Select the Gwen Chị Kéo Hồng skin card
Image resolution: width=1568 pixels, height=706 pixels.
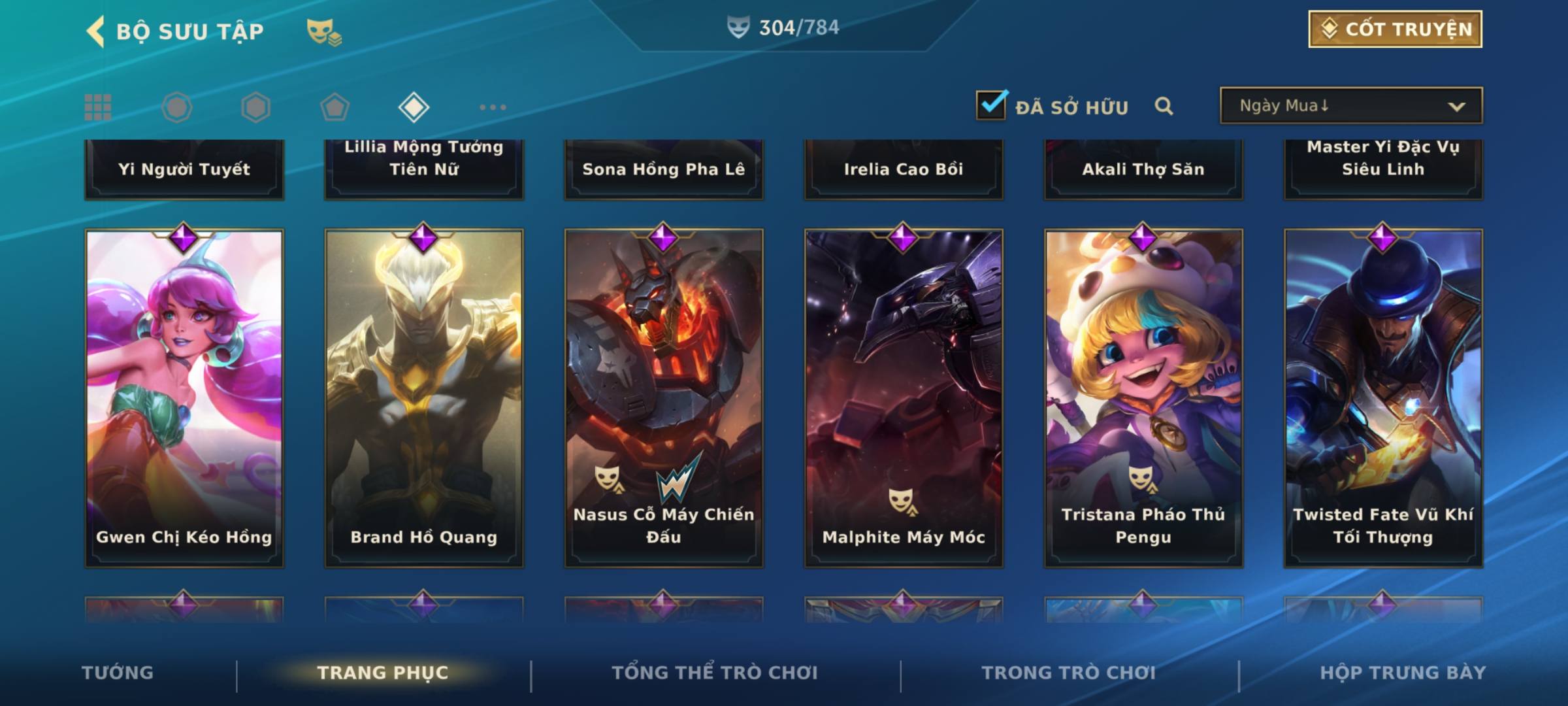[x=184, y=397]
